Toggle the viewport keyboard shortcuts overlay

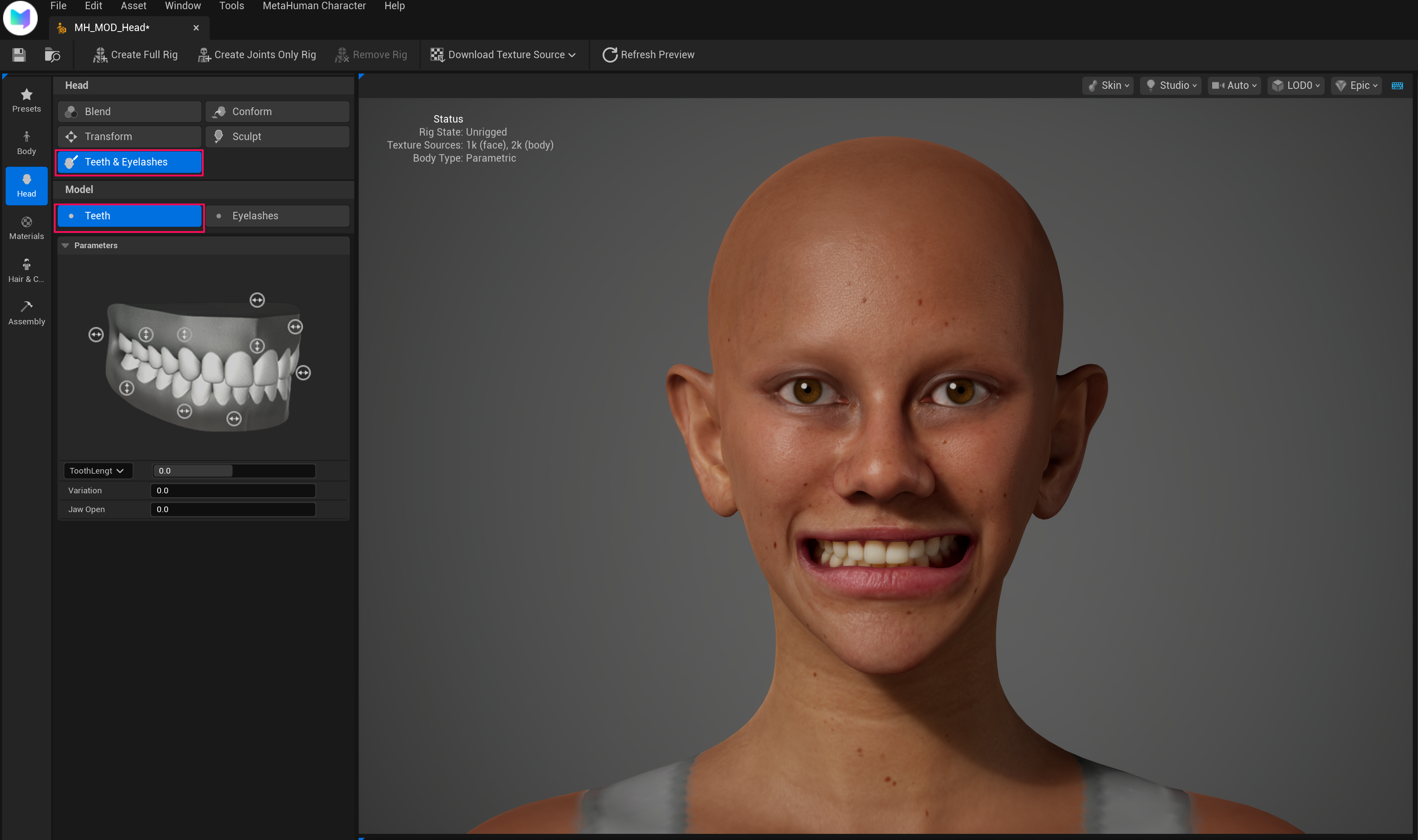tap(1397, 85)
